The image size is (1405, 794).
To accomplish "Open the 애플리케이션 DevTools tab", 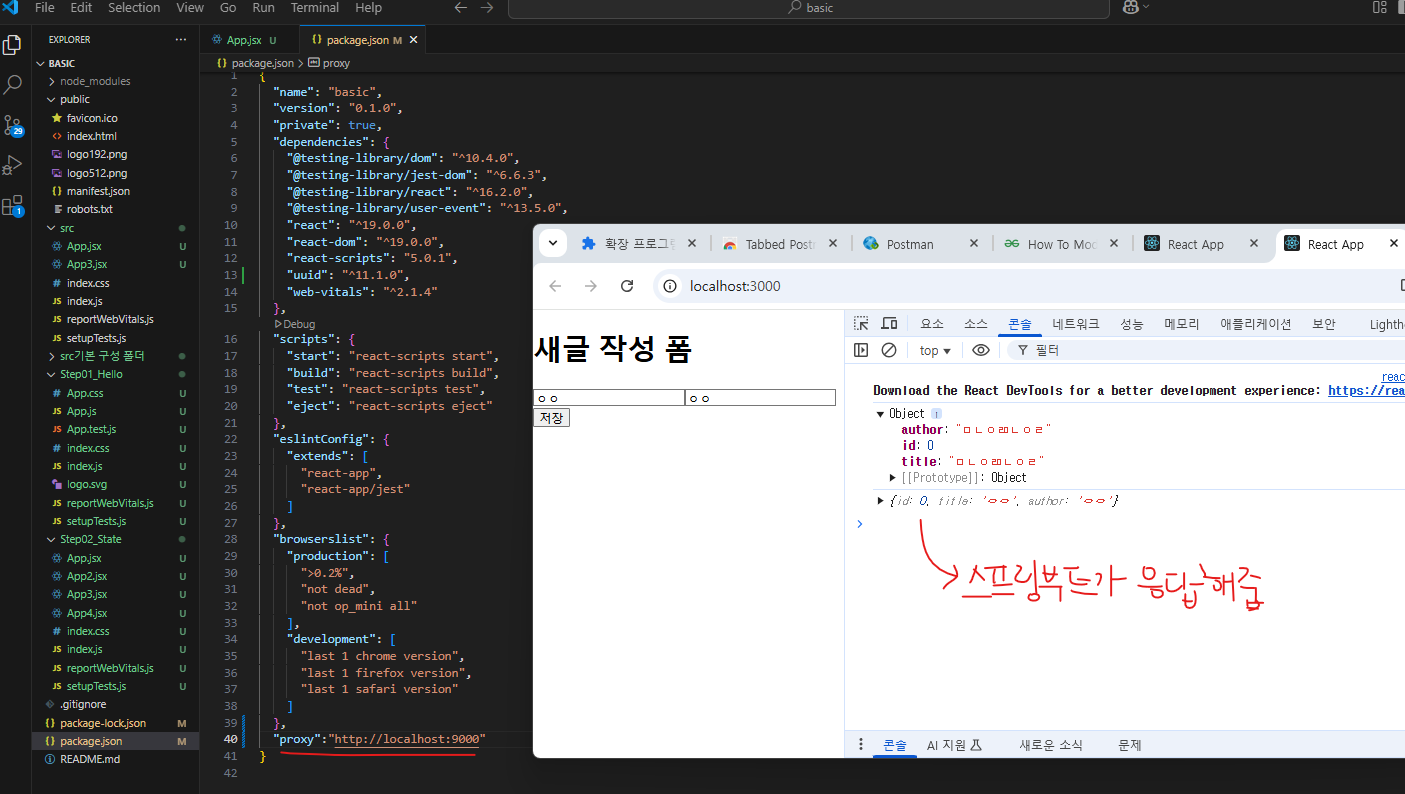I will (x=1256, y=323).
